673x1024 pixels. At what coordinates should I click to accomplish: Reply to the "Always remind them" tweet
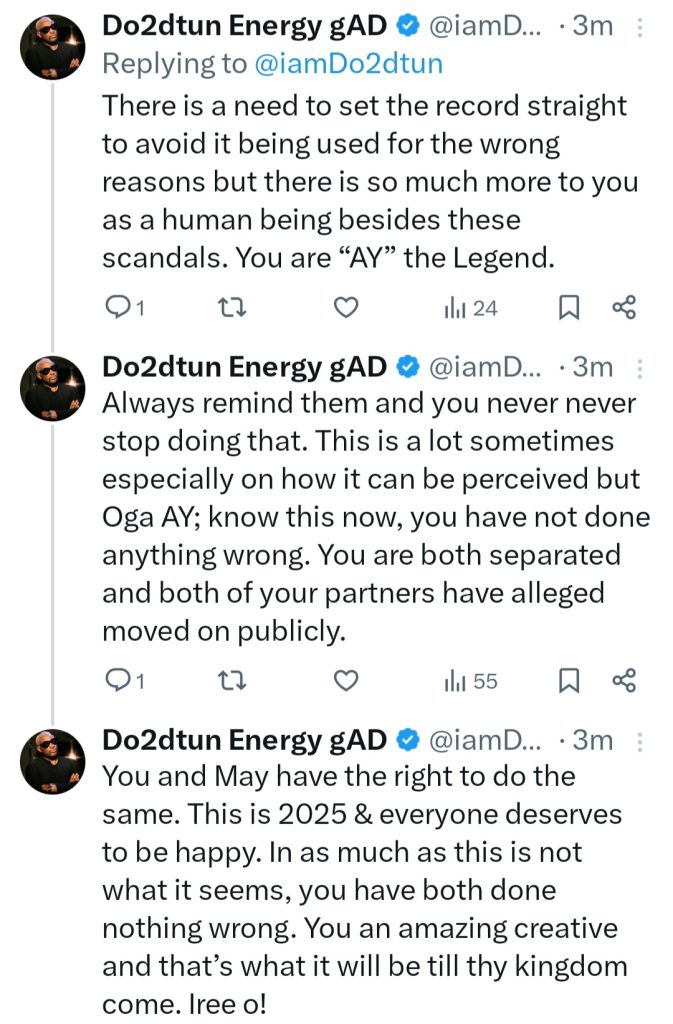pyautogui.click(x=125, y=681)
